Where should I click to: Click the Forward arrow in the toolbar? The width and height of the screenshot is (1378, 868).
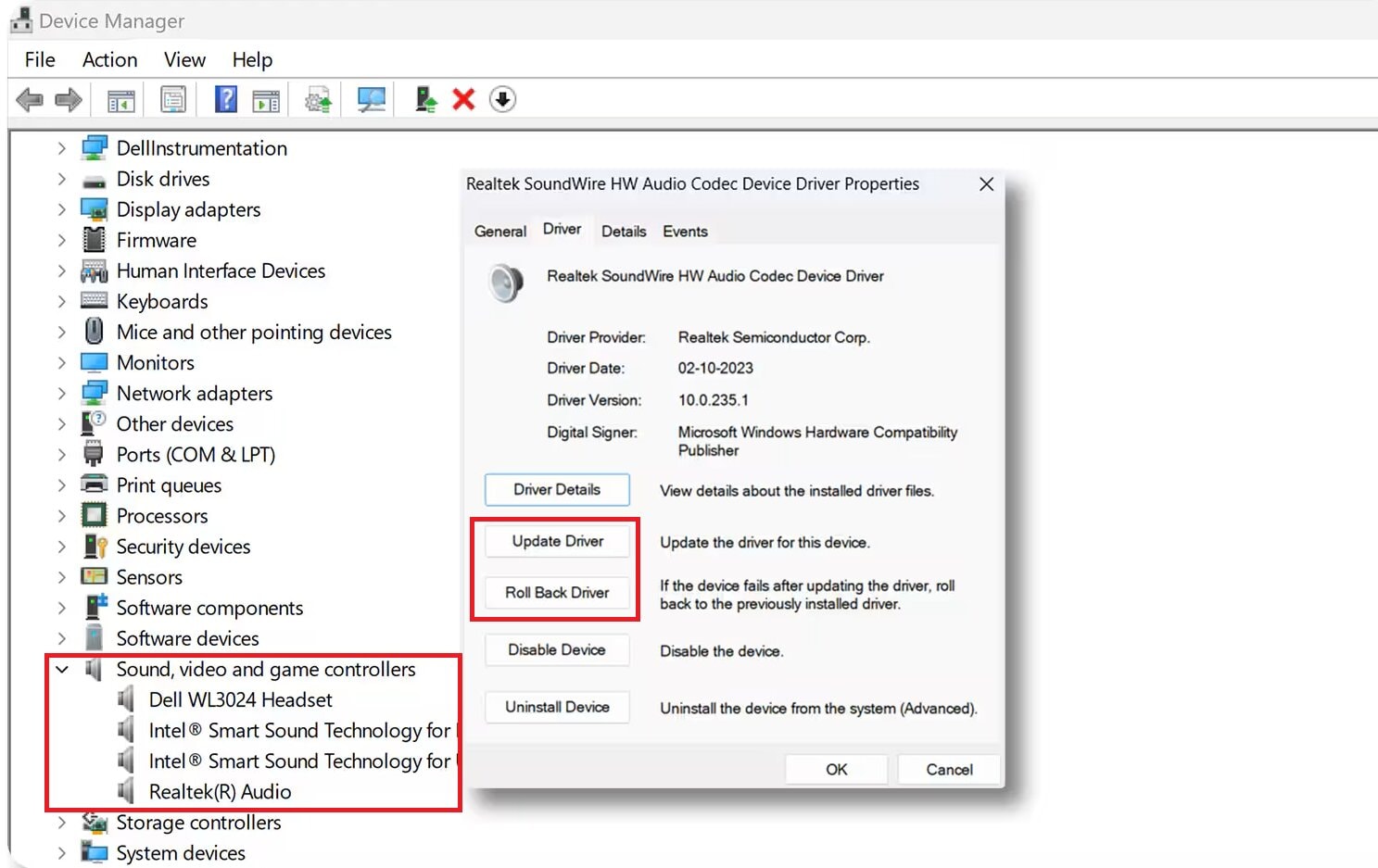pos(69,99)
